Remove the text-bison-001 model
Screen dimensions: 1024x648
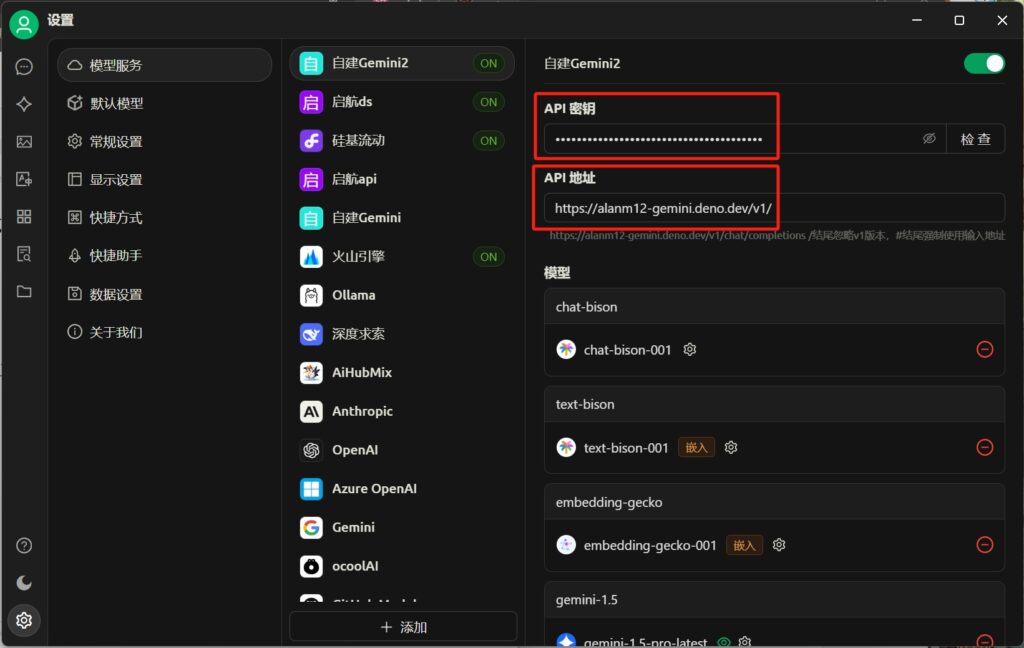pos(985,447)
